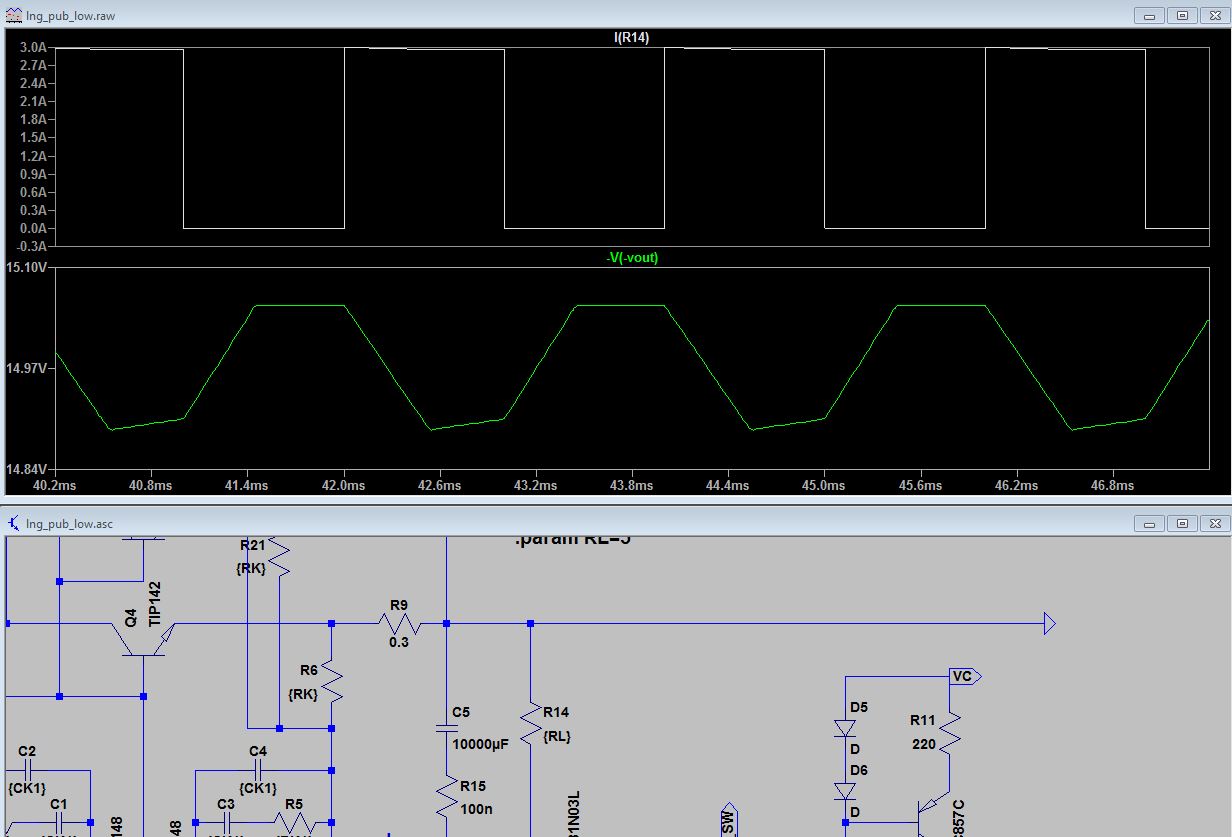Click the 43.8ms time axis label

click(632, 485)
